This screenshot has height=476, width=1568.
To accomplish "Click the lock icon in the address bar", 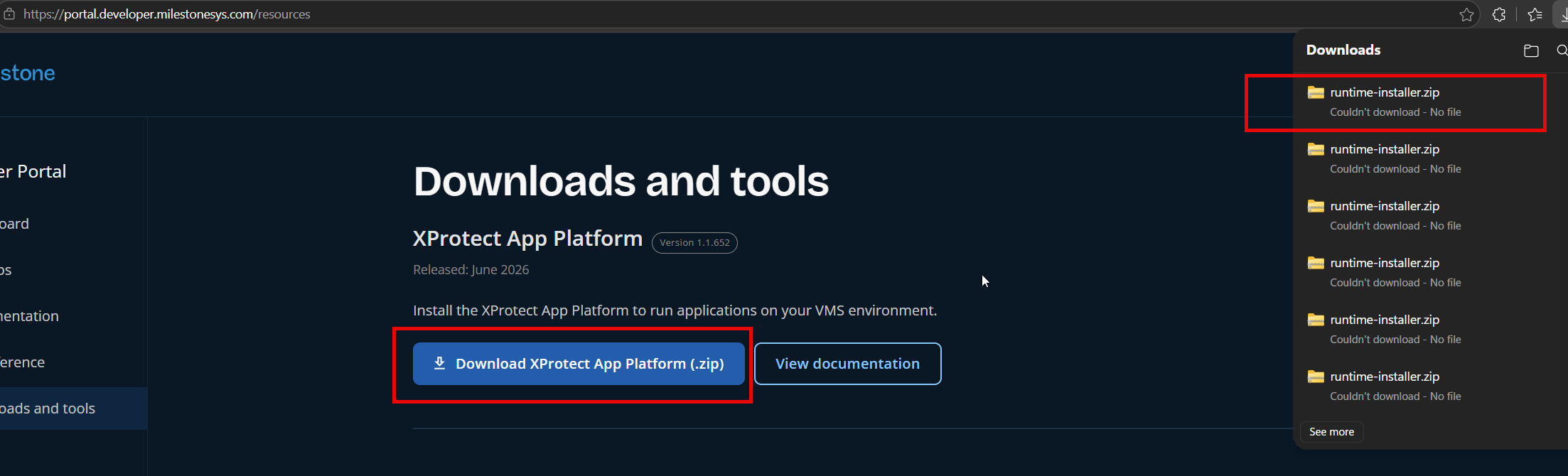I will pyautogui.click(x=9, y=14).
